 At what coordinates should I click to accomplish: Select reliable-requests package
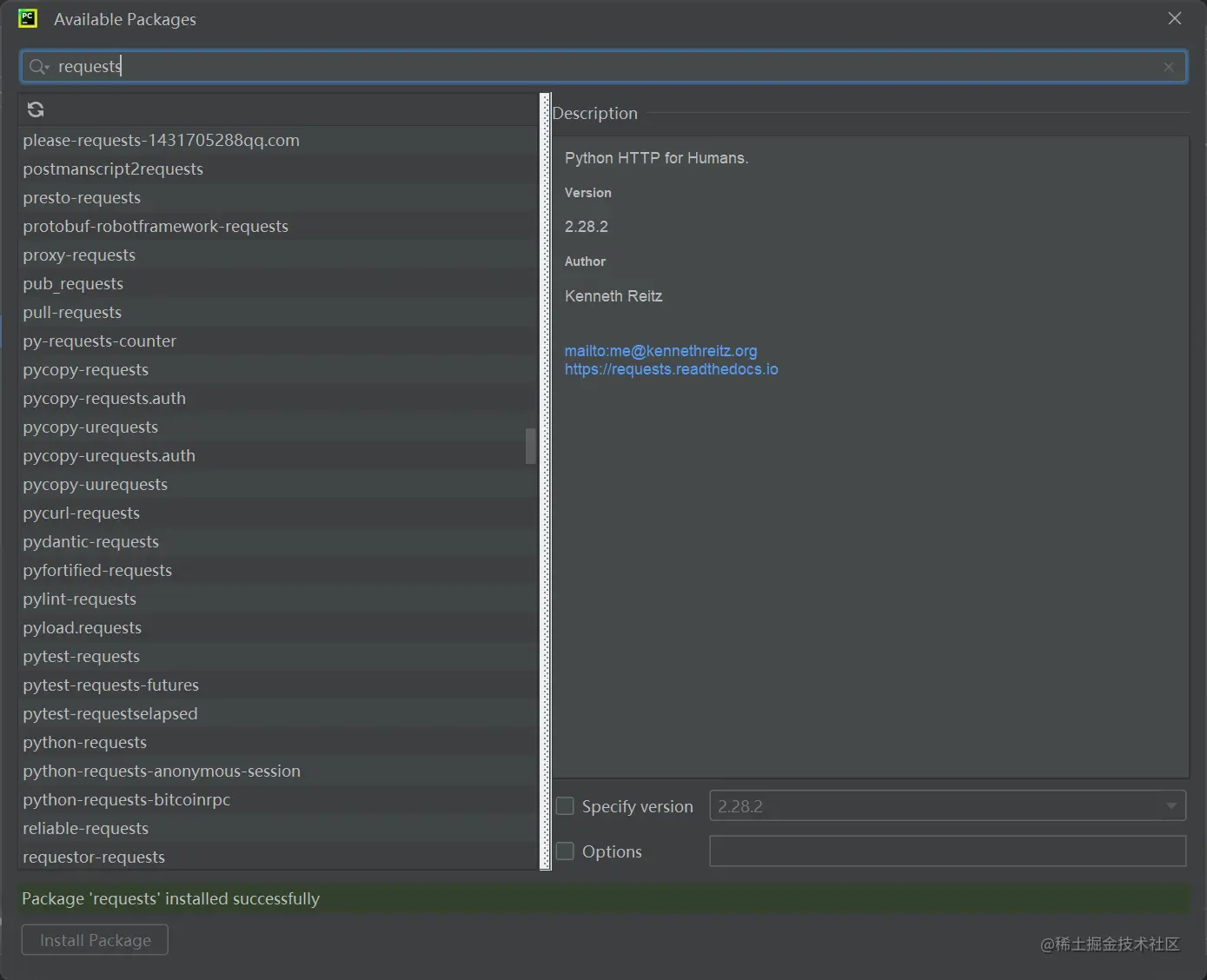click(x=278, y=828)
